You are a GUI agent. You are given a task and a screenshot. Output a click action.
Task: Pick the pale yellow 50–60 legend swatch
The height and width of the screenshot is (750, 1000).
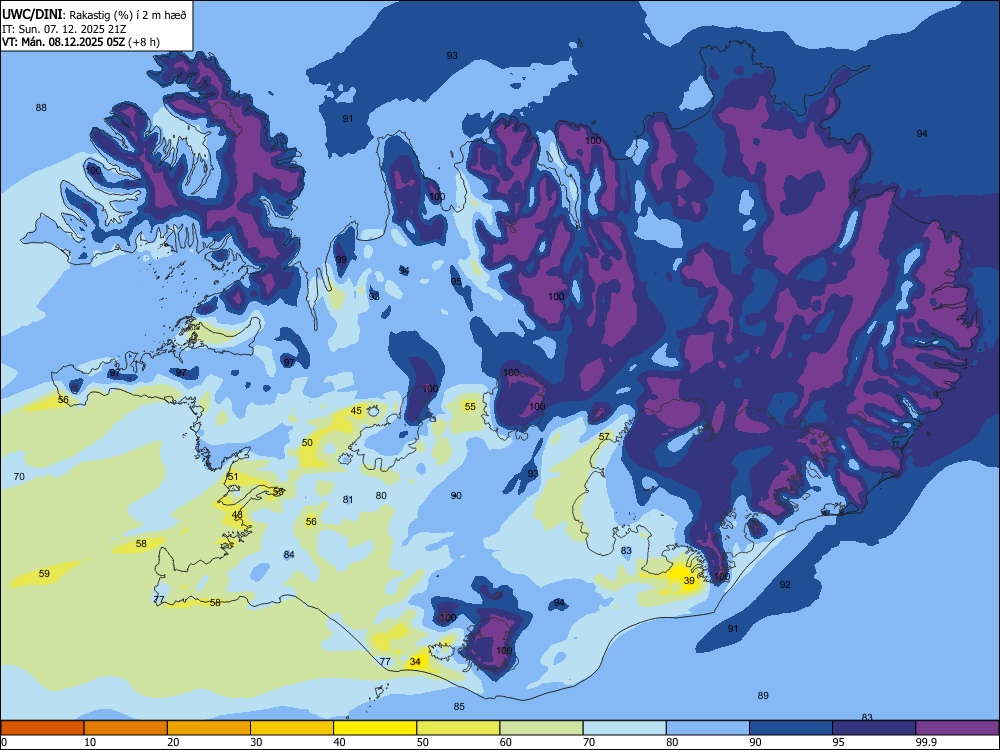[x=458, y=728]
